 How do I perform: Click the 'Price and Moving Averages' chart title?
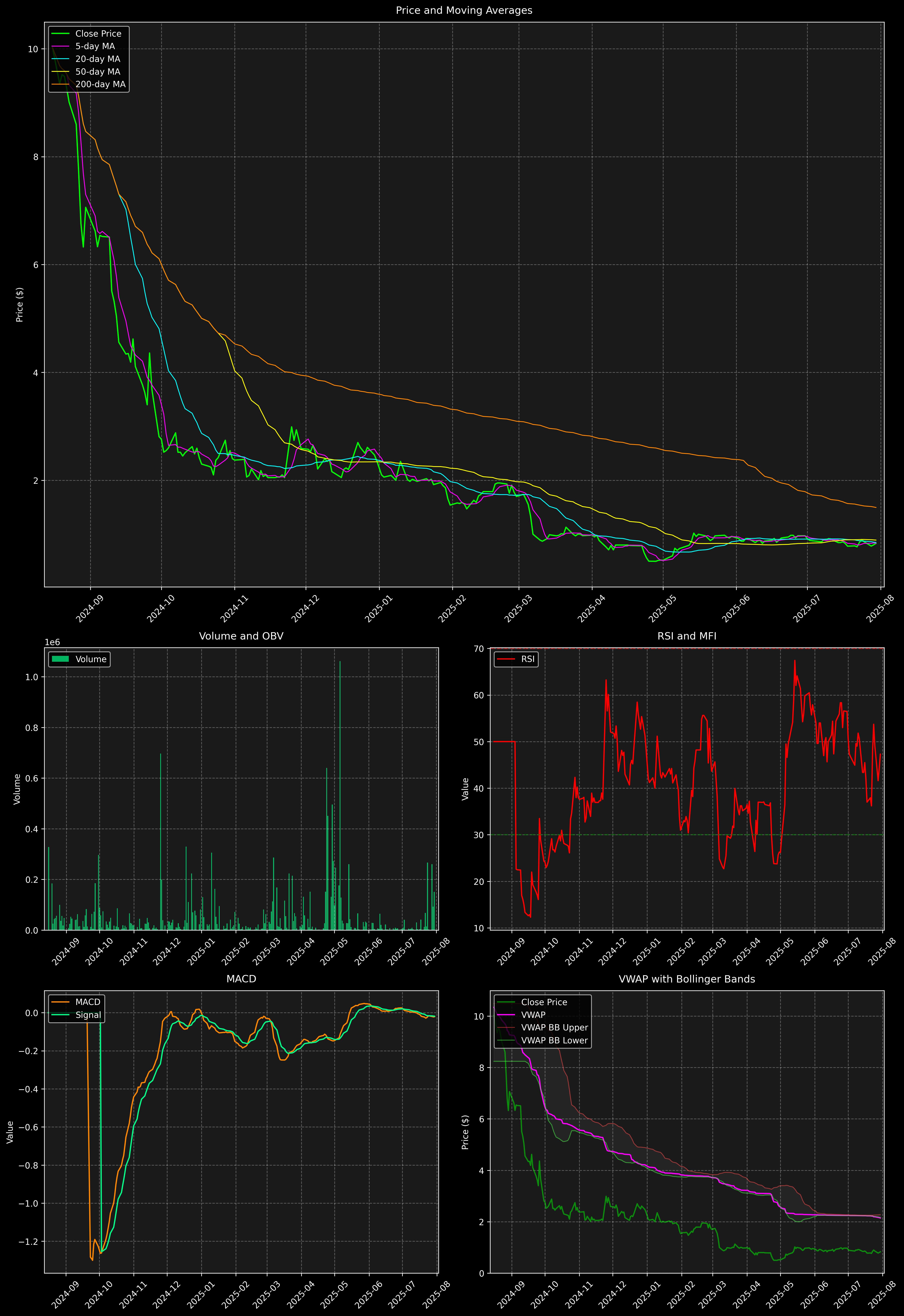click(x=464, y=10)
